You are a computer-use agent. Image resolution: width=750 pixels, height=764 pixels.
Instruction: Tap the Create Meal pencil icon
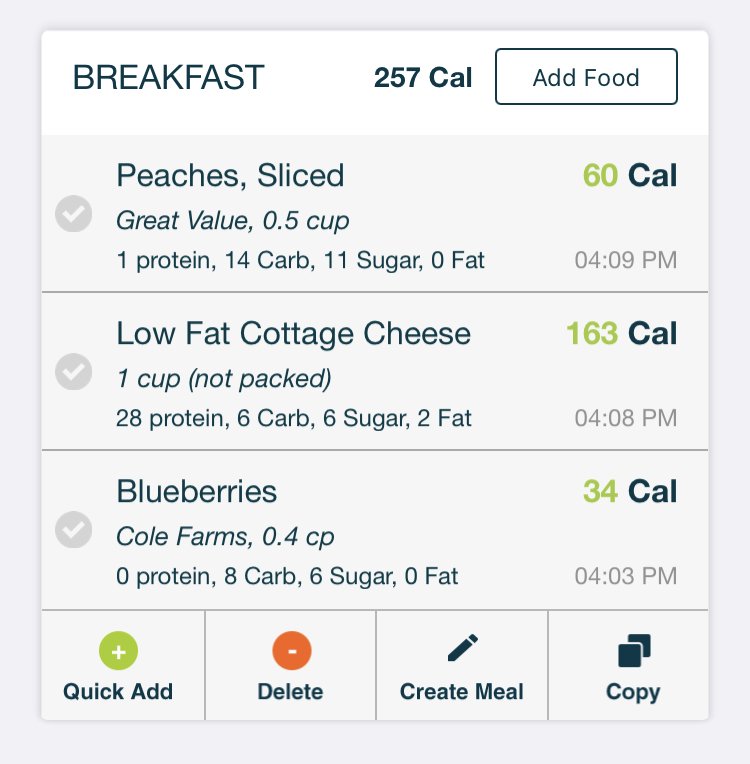click(462, 648)
